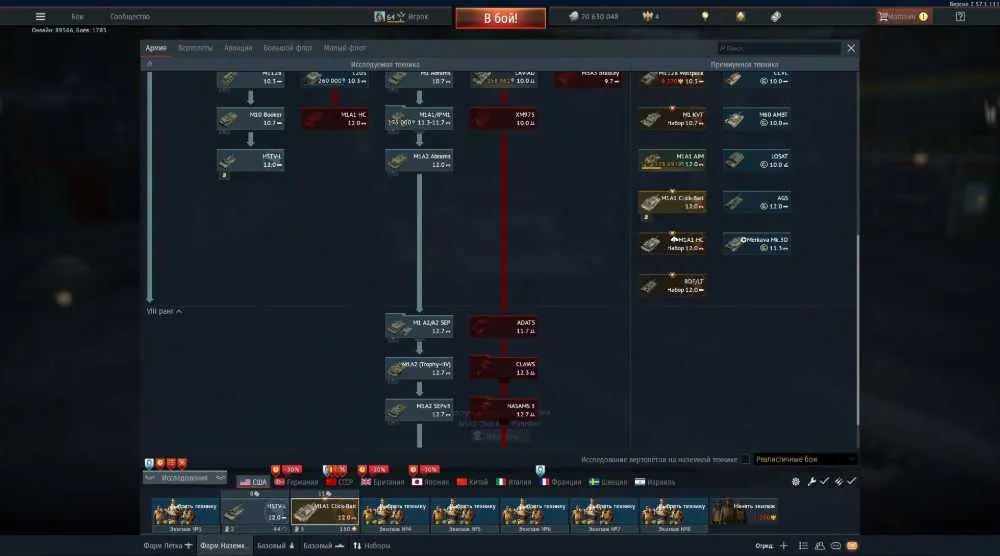The height and width of the screenshot is (556, 1000).
Task: Open the hamburger main menu
Action: tap(40, 17)
